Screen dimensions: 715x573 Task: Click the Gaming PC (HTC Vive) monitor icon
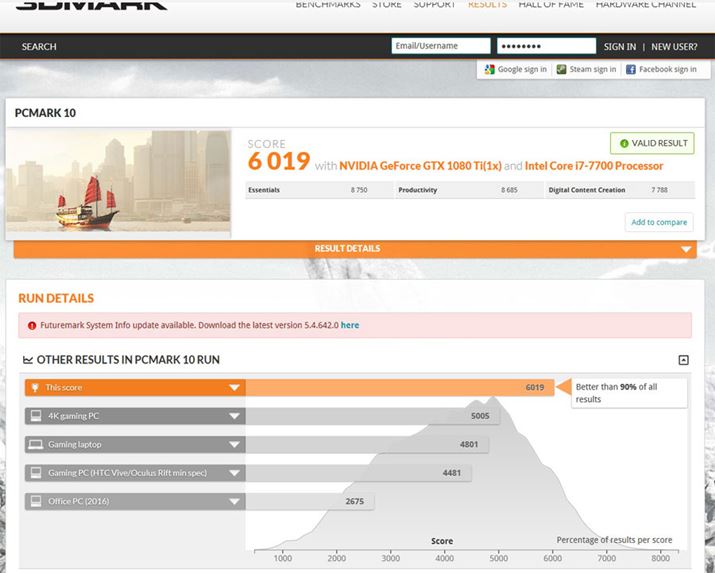point(36,473)
